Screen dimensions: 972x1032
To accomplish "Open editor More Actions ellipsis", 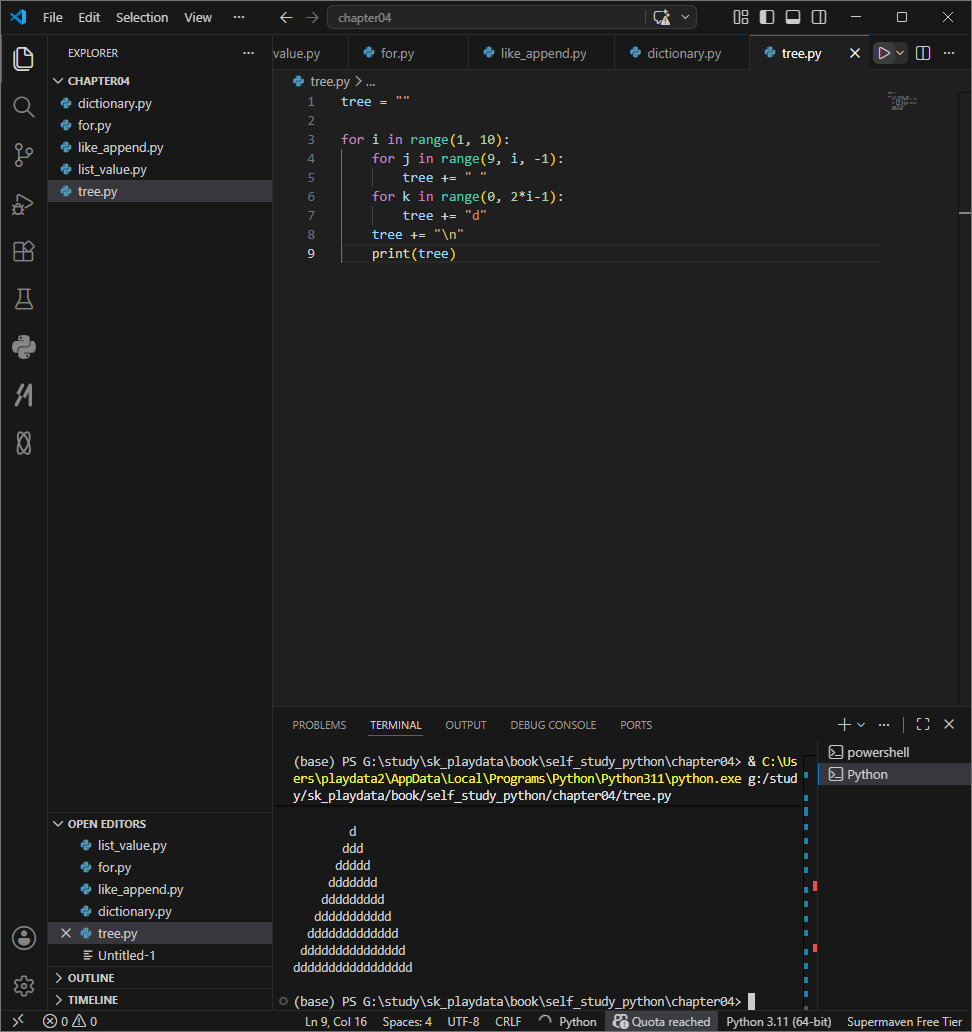I will pyautogui.click(x=949, y=53).
